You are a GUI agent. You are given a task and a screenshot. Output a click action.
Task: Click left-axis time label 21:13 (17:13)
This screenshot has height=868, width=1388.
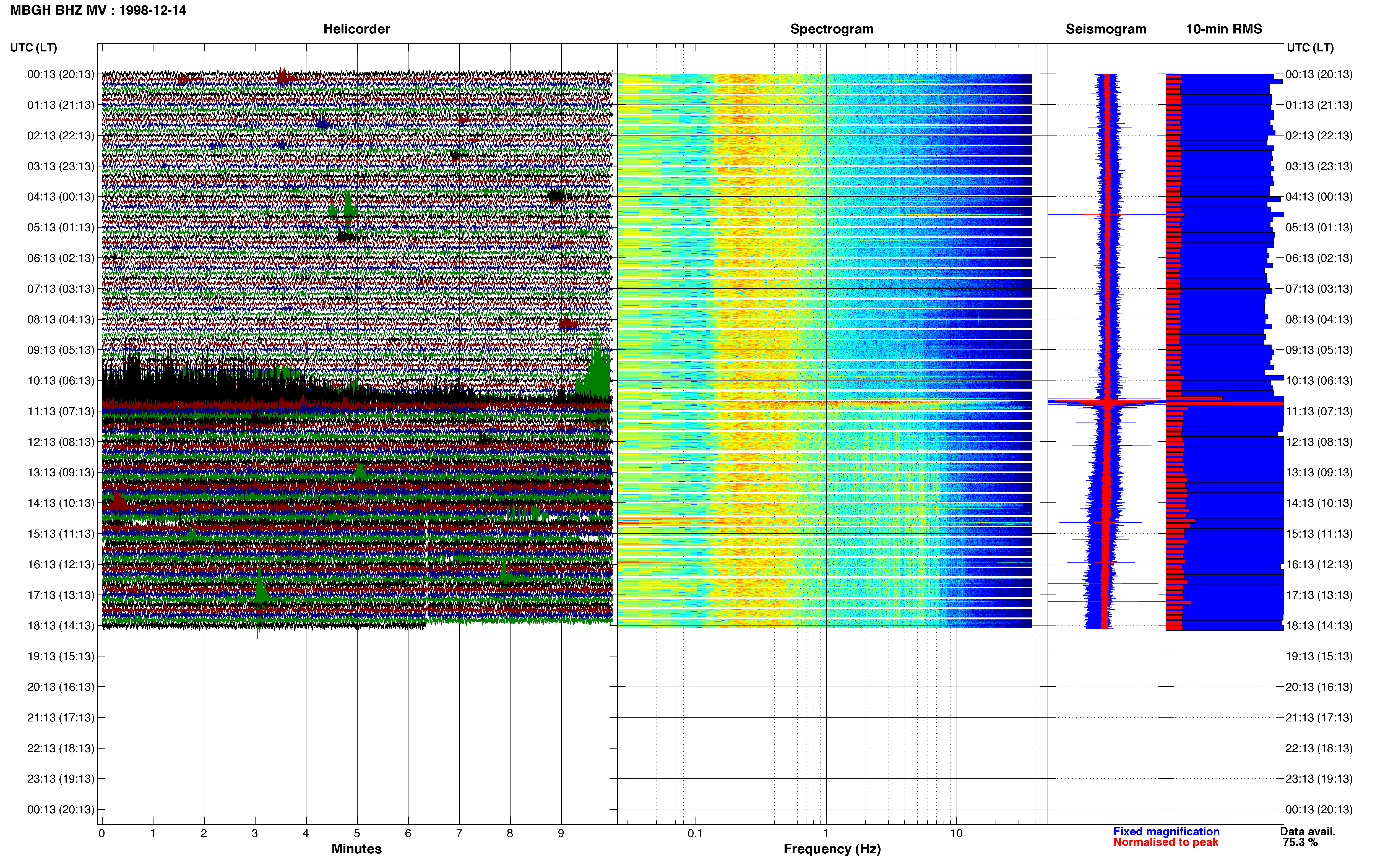click(61, 717)
